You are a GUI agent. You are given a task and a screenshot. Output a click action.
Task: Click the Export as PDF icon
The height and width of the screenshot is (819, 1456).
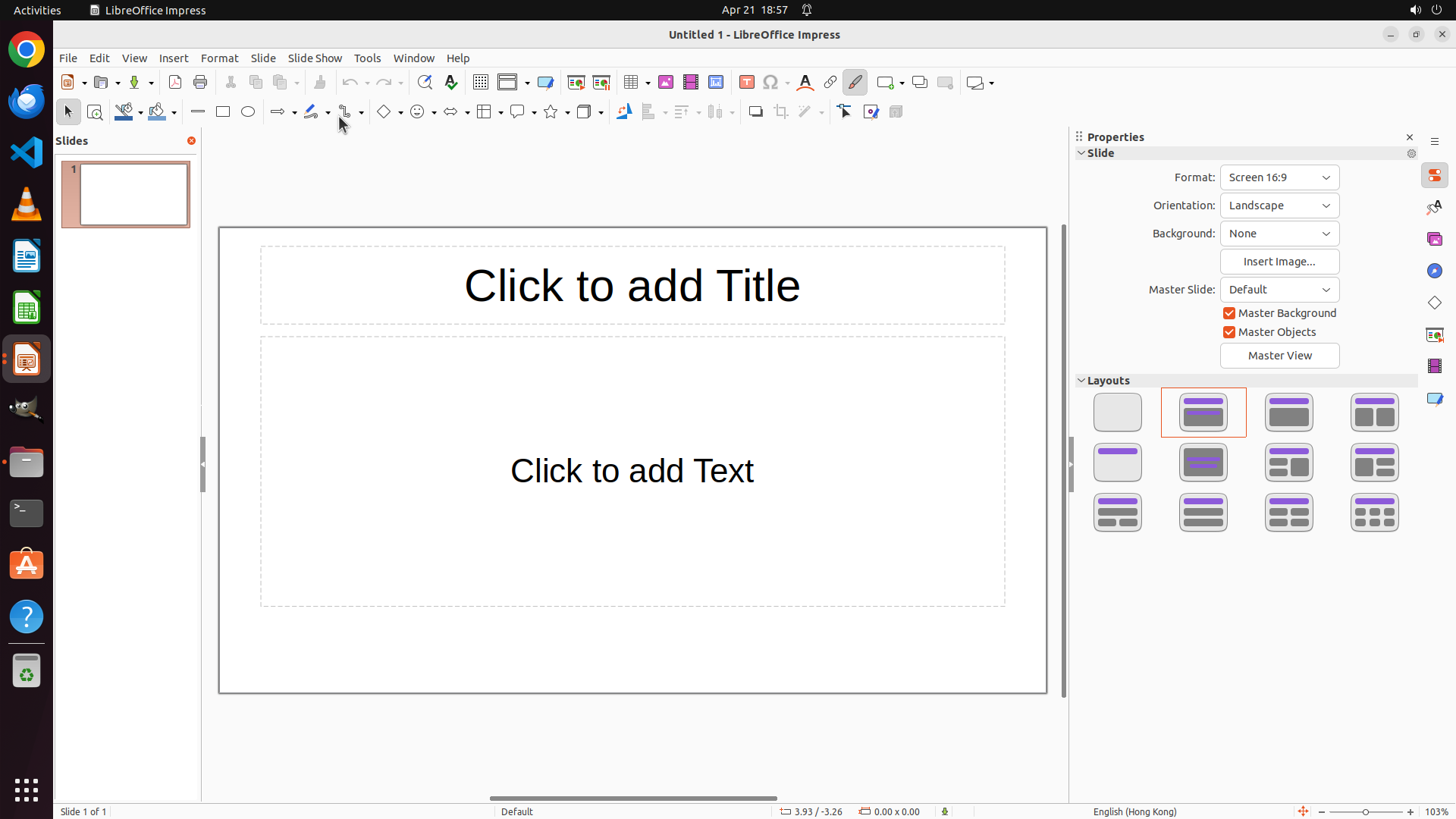[175, 82]
